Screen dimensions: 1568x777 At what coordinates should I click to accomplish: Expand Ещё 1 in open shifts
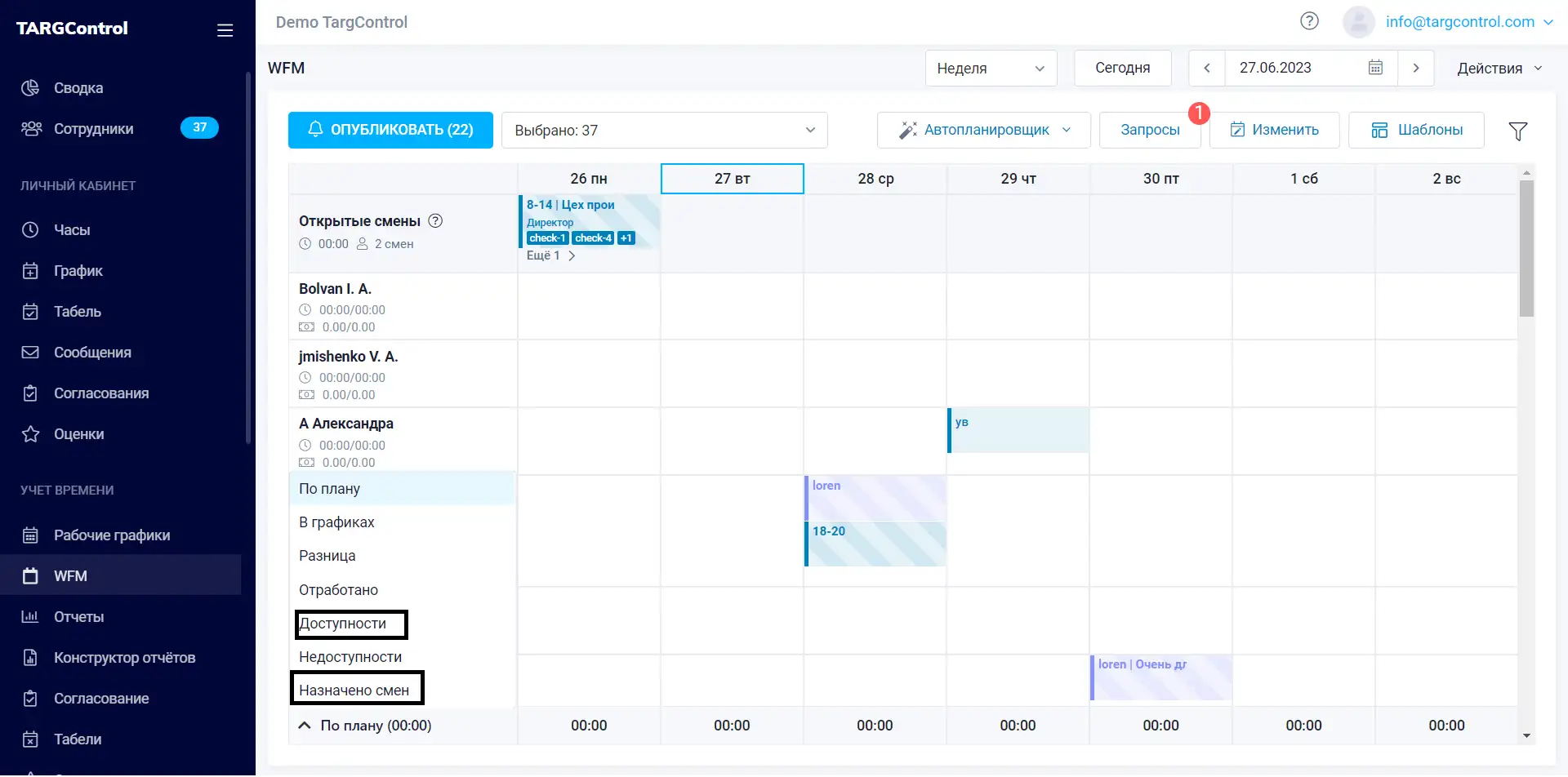pos(551,255)
